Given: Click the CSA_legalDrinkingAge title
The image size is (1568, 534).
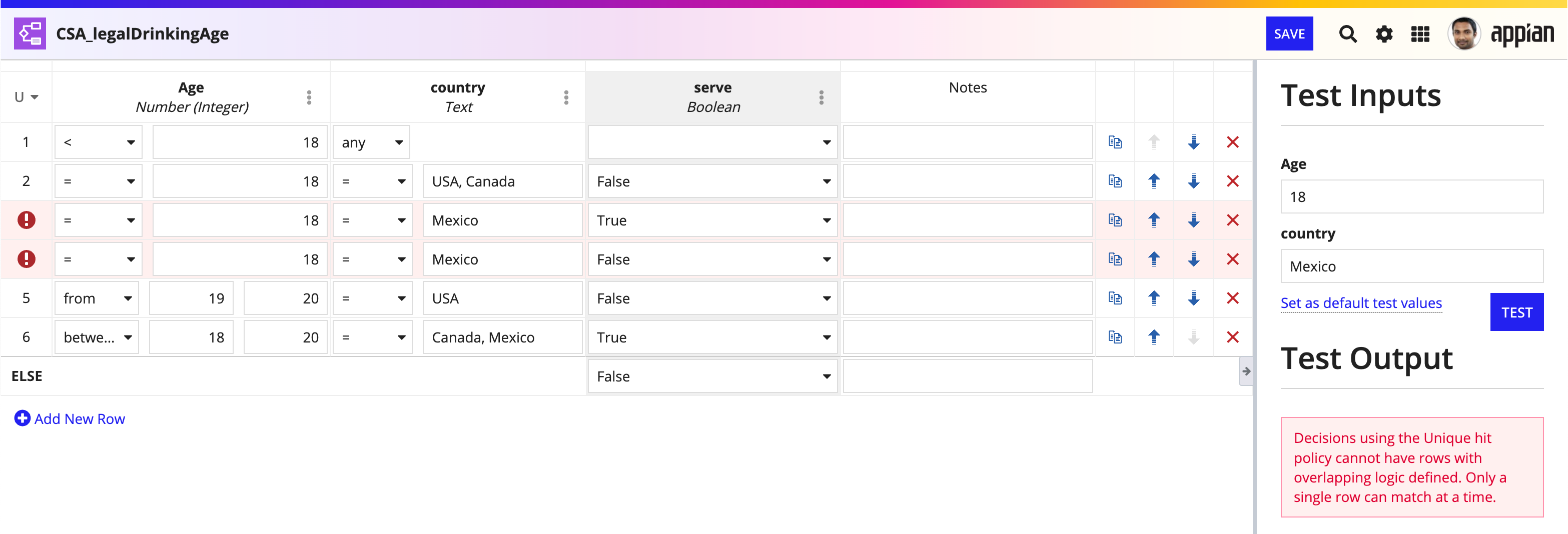Looking at the screenshot, I should (143, 33).
